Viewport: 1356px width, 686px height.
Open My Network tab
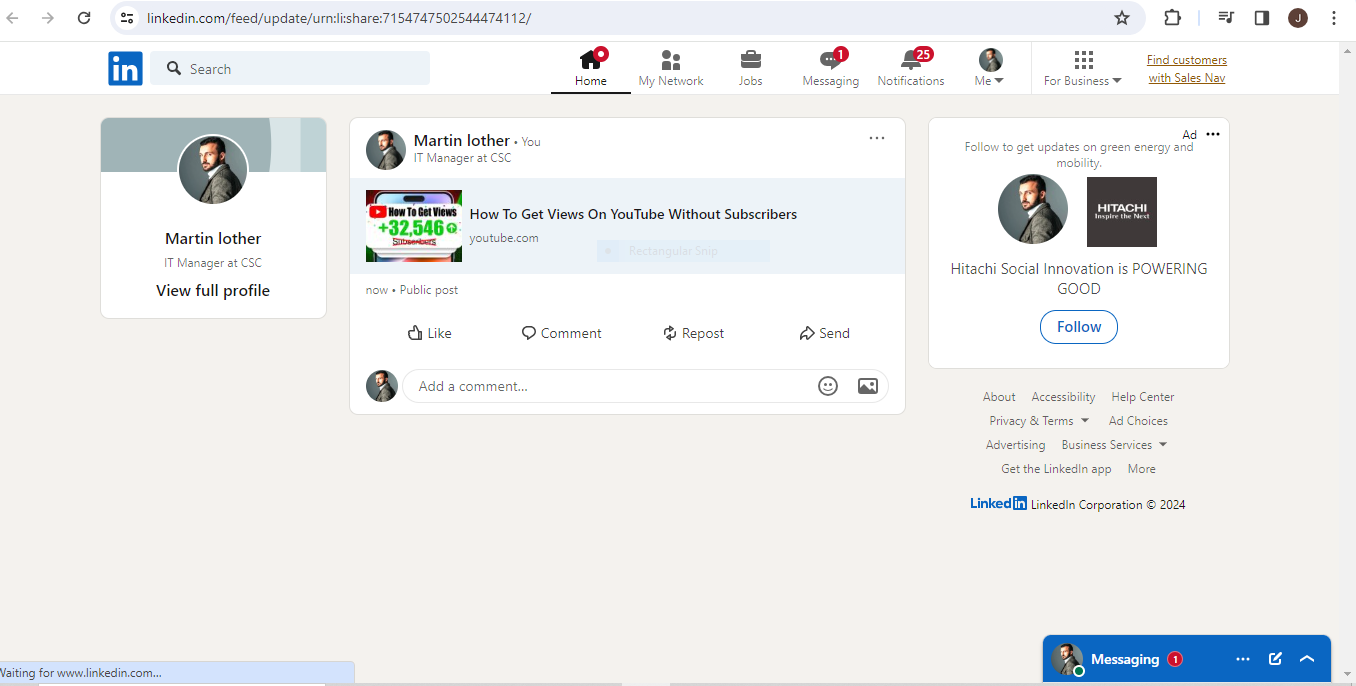pos(671,69)
